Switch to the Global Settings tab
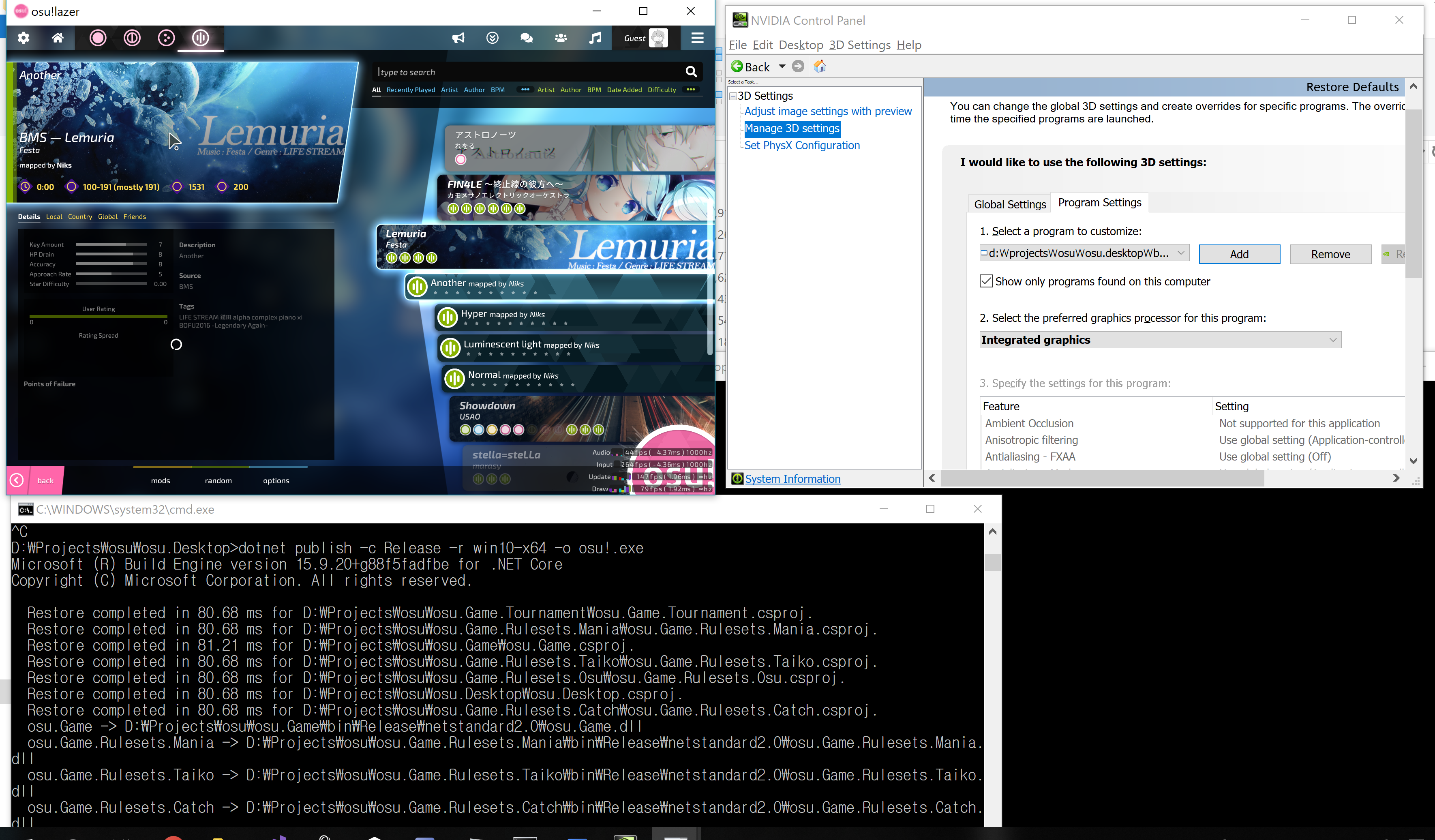This screenshot has height=840, width=1435. coord(1010,204)
